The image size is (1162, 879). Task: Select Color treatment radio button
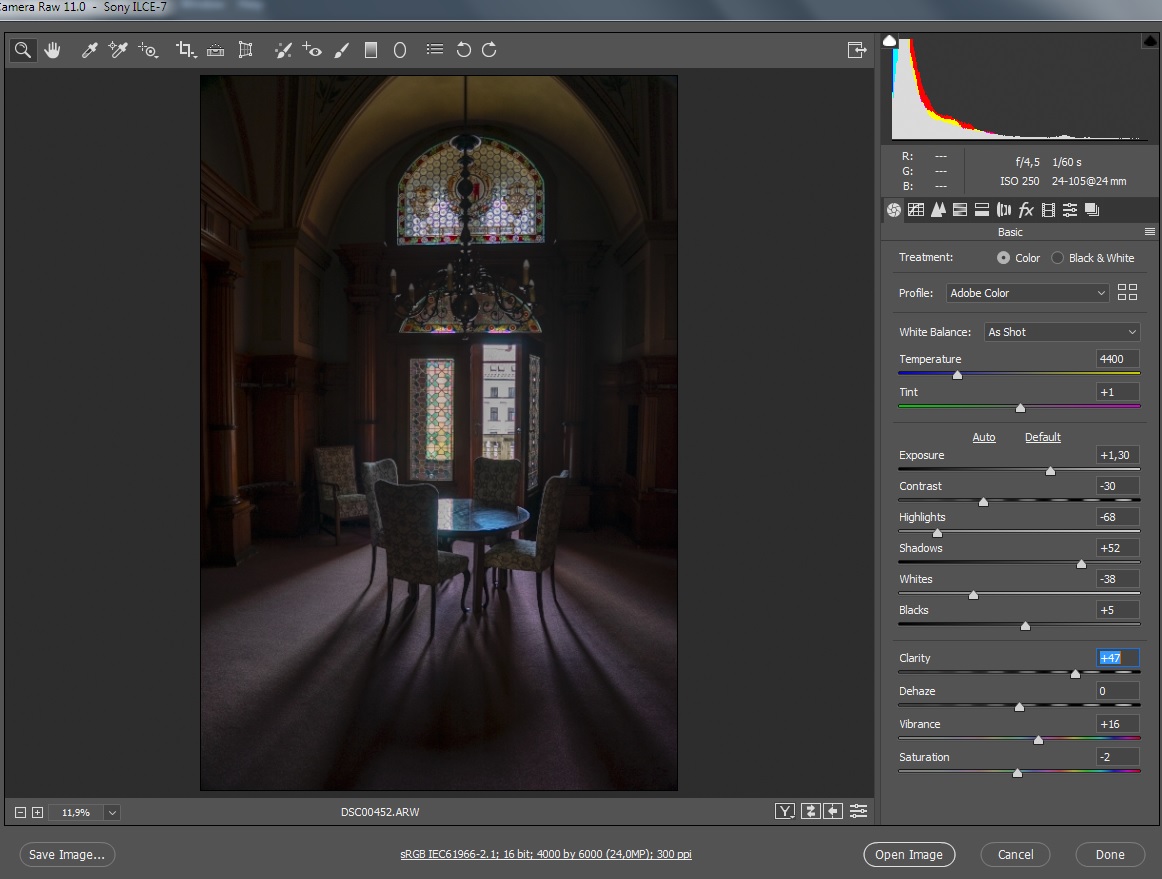[x=1003, y=258]
